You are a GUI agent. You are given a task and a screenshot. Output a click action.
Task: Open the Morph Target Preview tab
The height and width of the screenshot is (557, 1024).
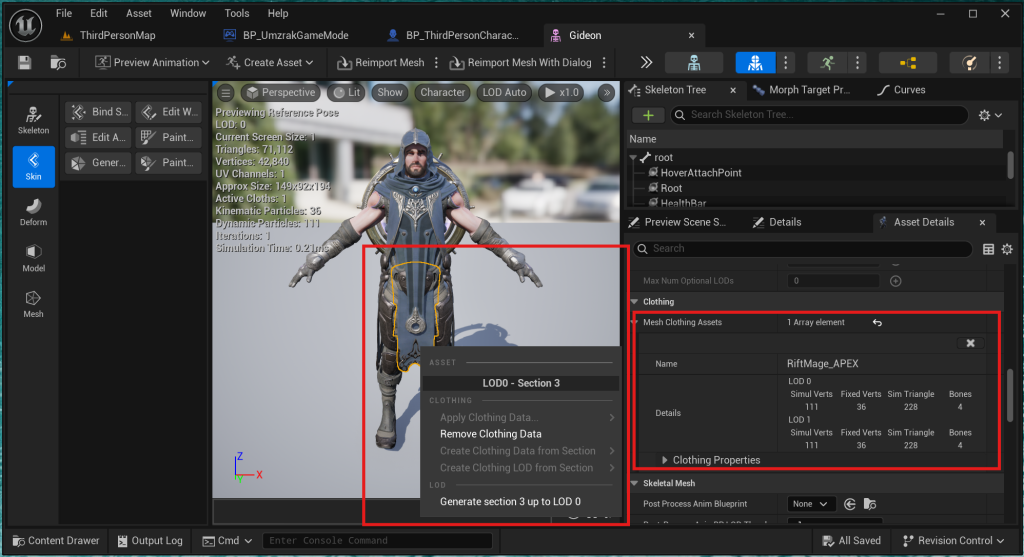click(x=801, y=90)
